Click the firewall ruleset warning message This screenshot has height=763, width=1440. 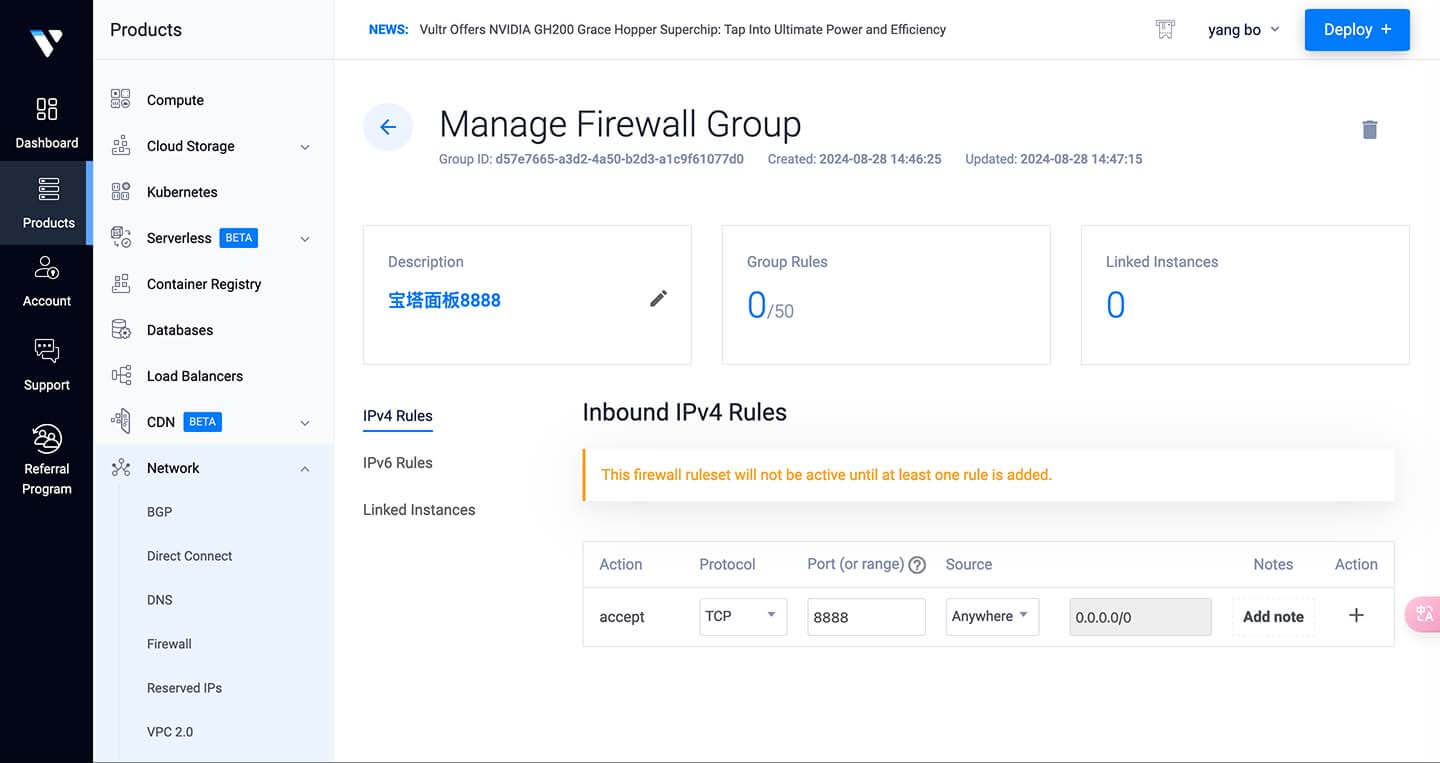click(x=826, y=475)
